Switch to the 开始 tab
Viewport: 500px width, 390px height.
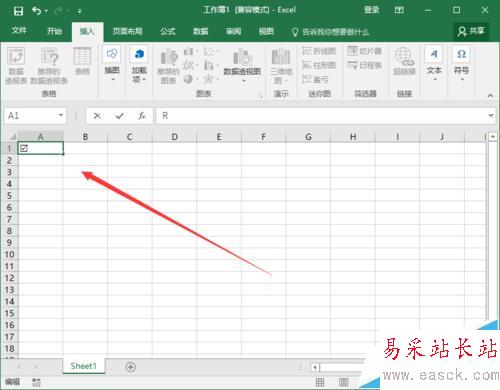(54, 31)
